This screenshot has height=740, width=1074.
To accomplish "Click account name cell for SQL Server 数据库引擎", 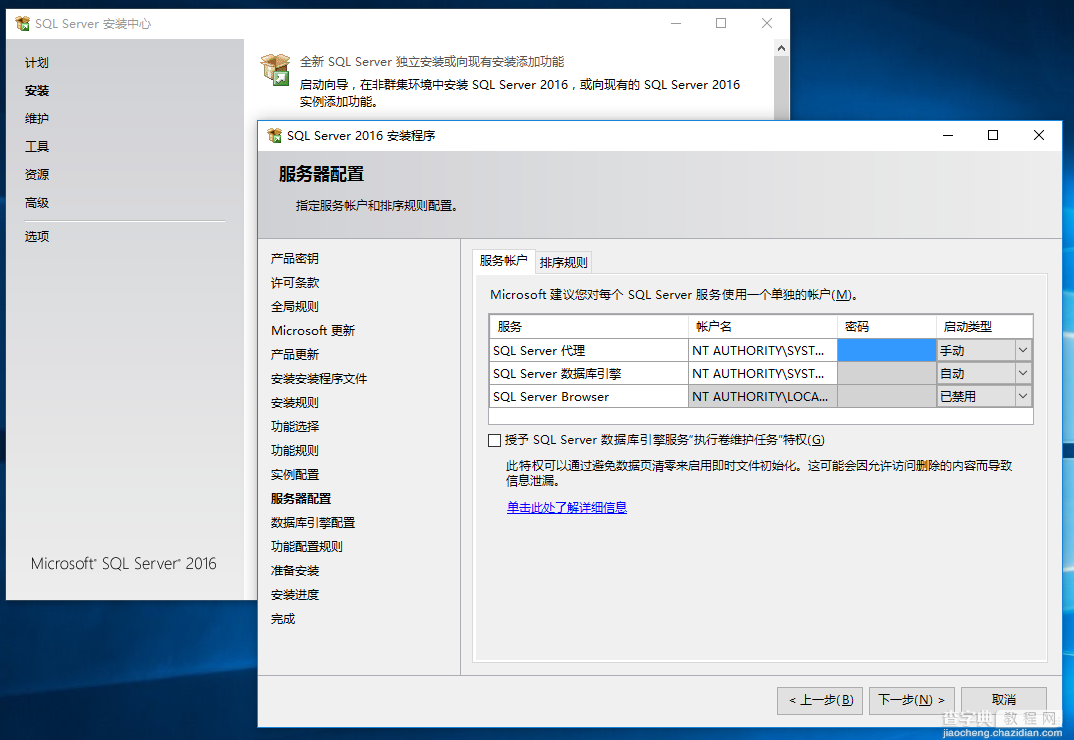I will click(x=762, y=373).
